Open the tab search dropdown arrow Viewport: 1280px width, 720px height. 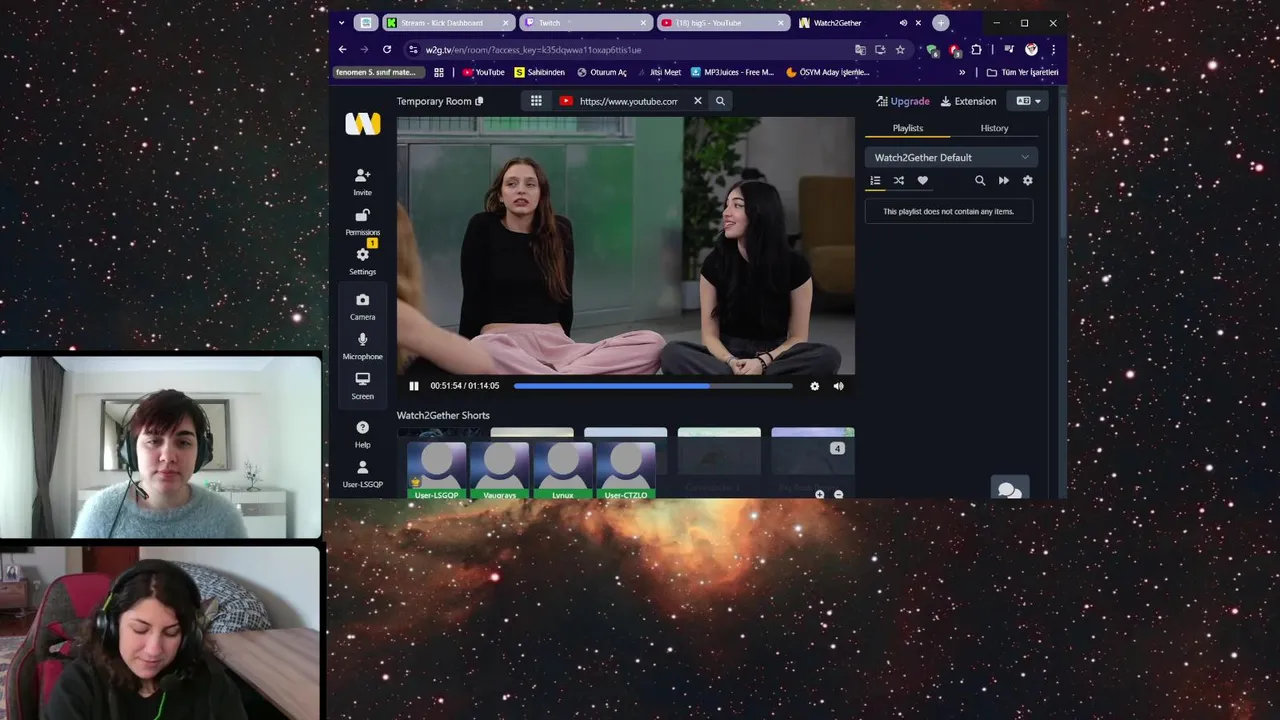342,23
